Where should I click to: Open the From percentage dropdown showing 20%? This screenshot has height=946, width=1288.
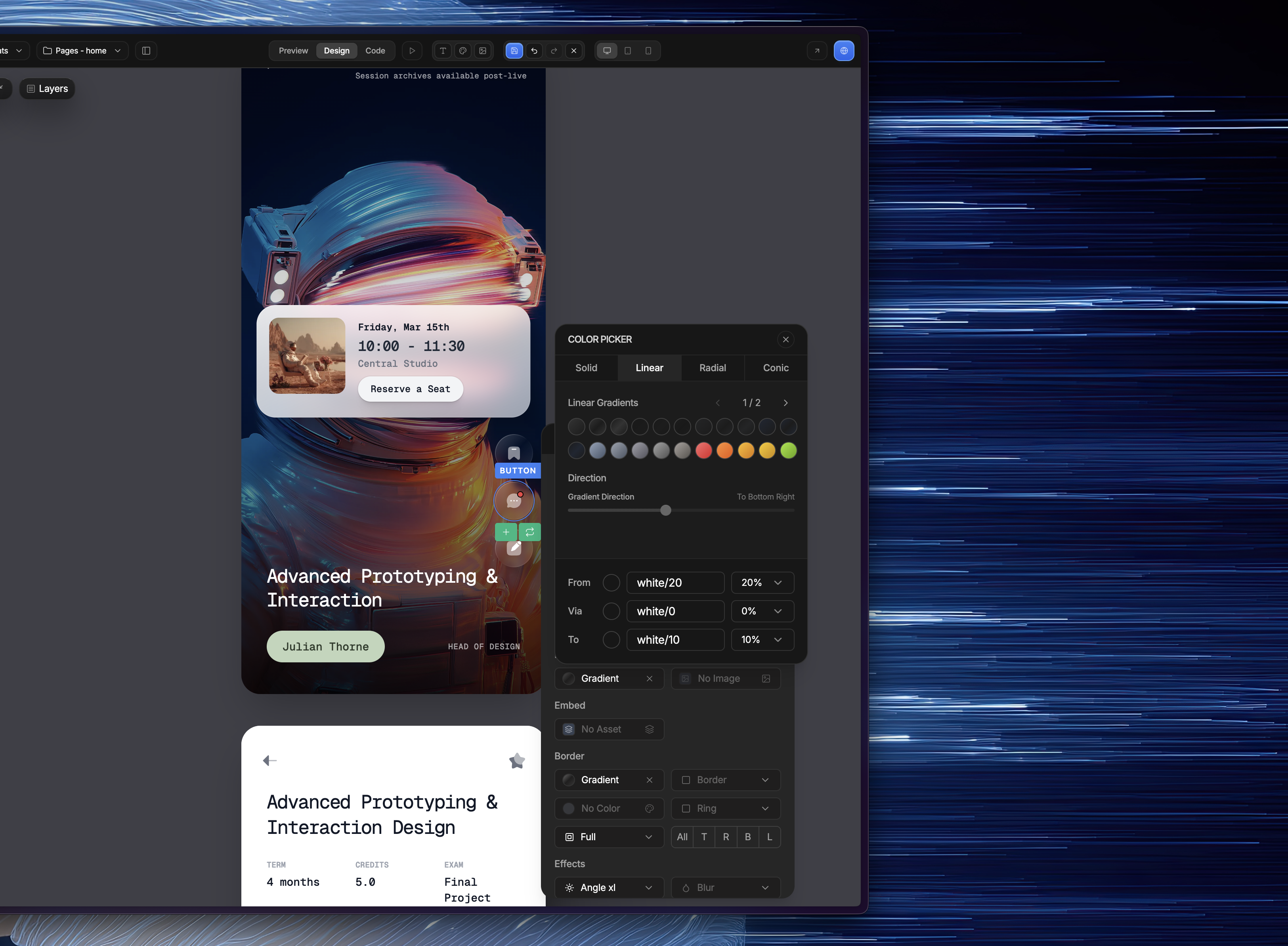[762, 582]
